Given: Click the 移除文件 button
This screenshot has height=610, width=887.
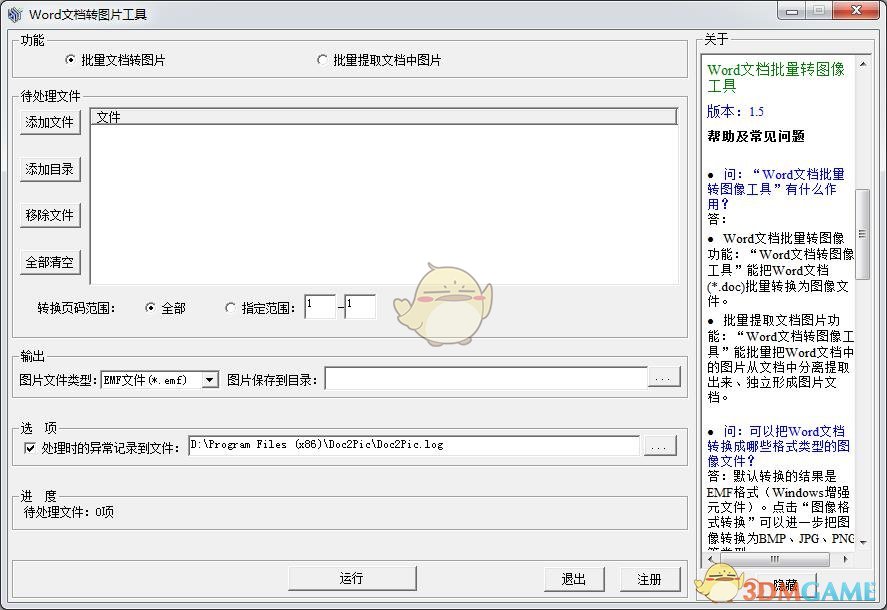Looking at the screenshot, I should [x=50, y=215].
